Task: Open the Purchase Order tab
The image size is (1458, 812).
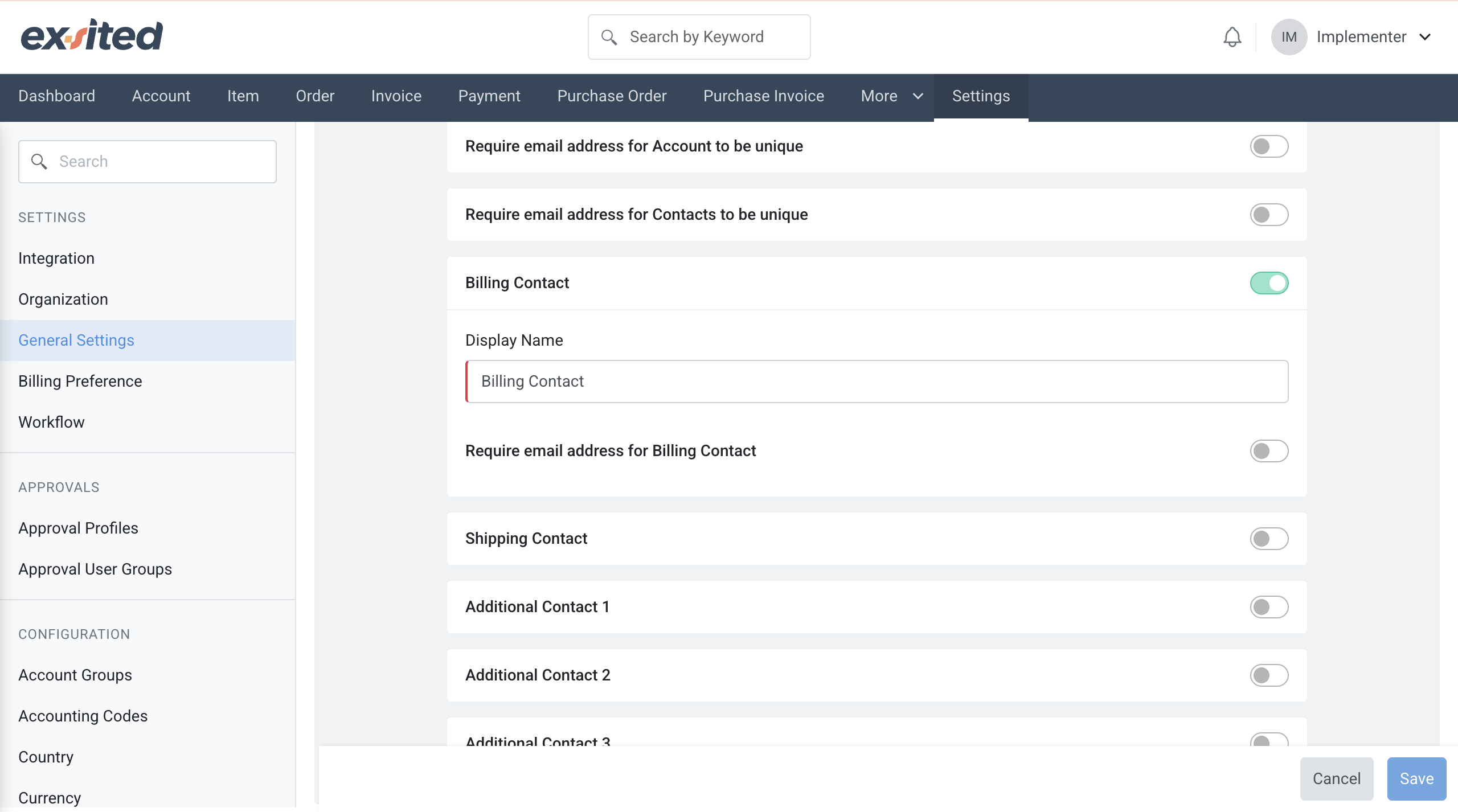Action: coord(612,96)
